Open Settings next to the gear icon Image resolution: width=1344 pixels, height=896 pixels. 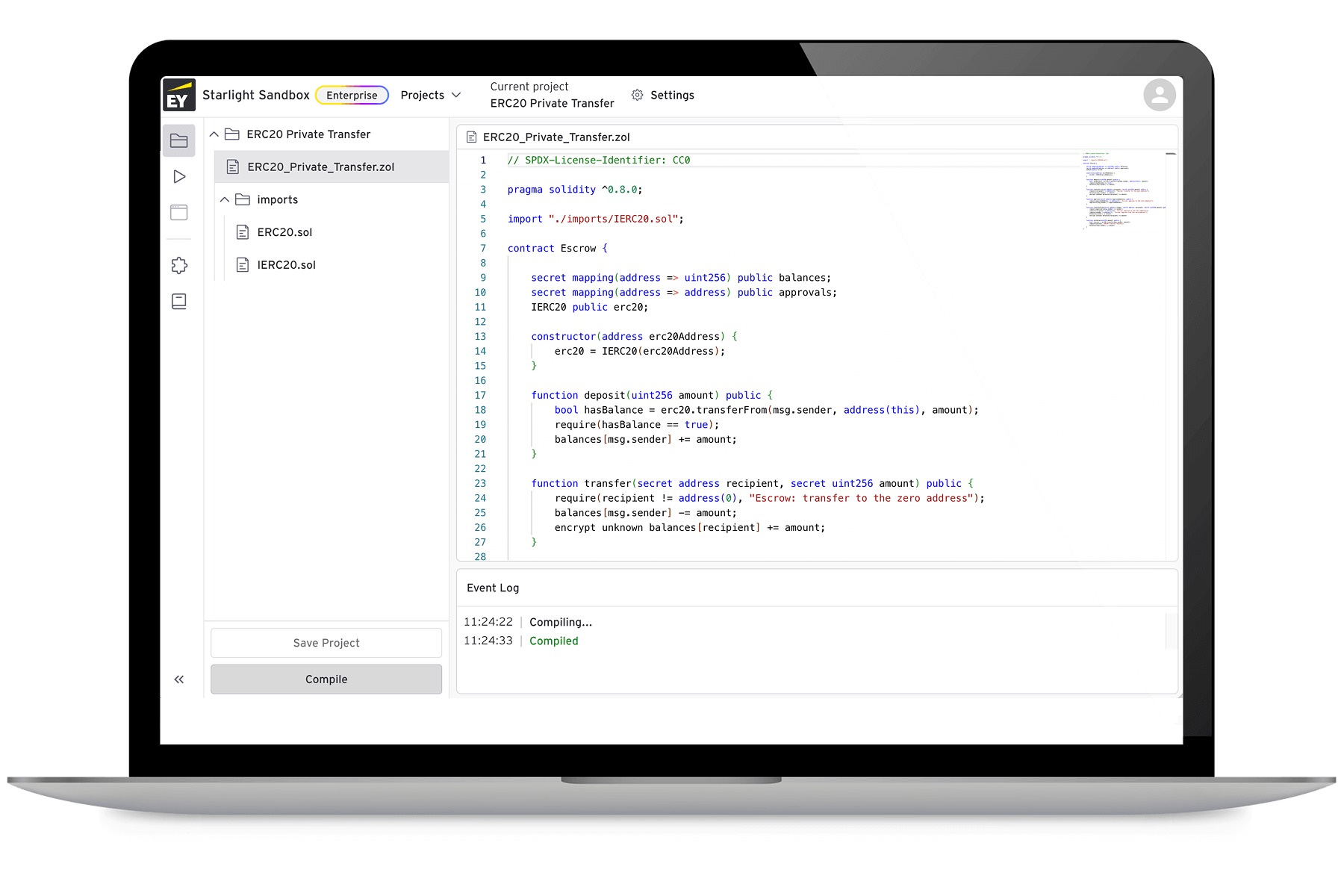click(x=671, y=96)
